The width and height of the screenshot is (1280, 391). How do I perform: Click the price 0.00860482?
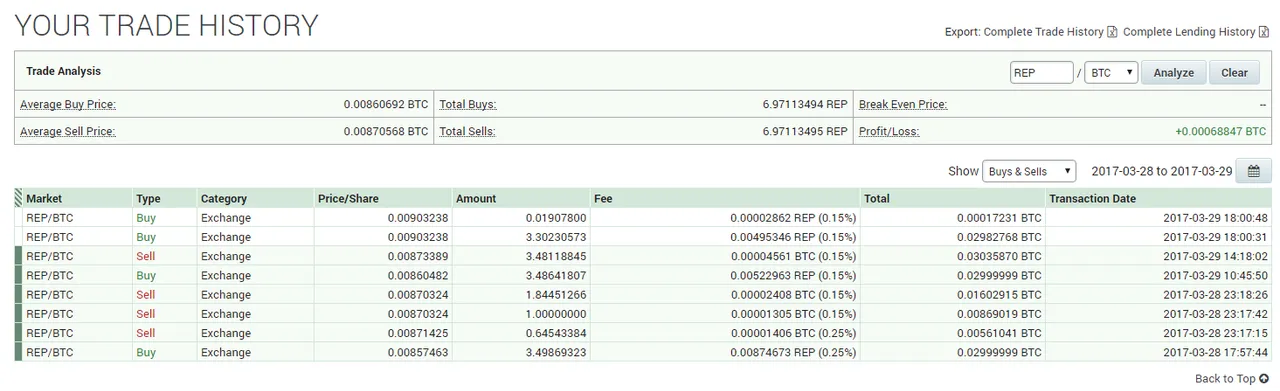tap(418, 275)
